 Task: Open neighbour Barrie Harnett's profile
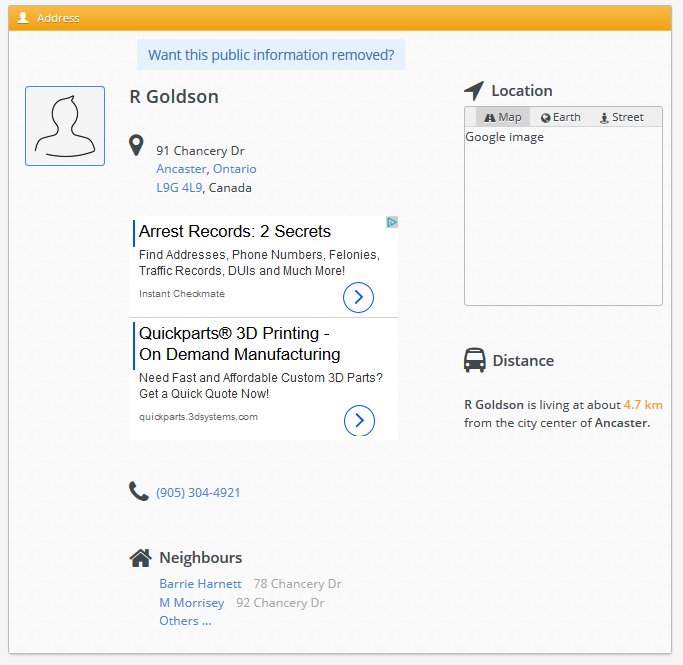[200, 584]
